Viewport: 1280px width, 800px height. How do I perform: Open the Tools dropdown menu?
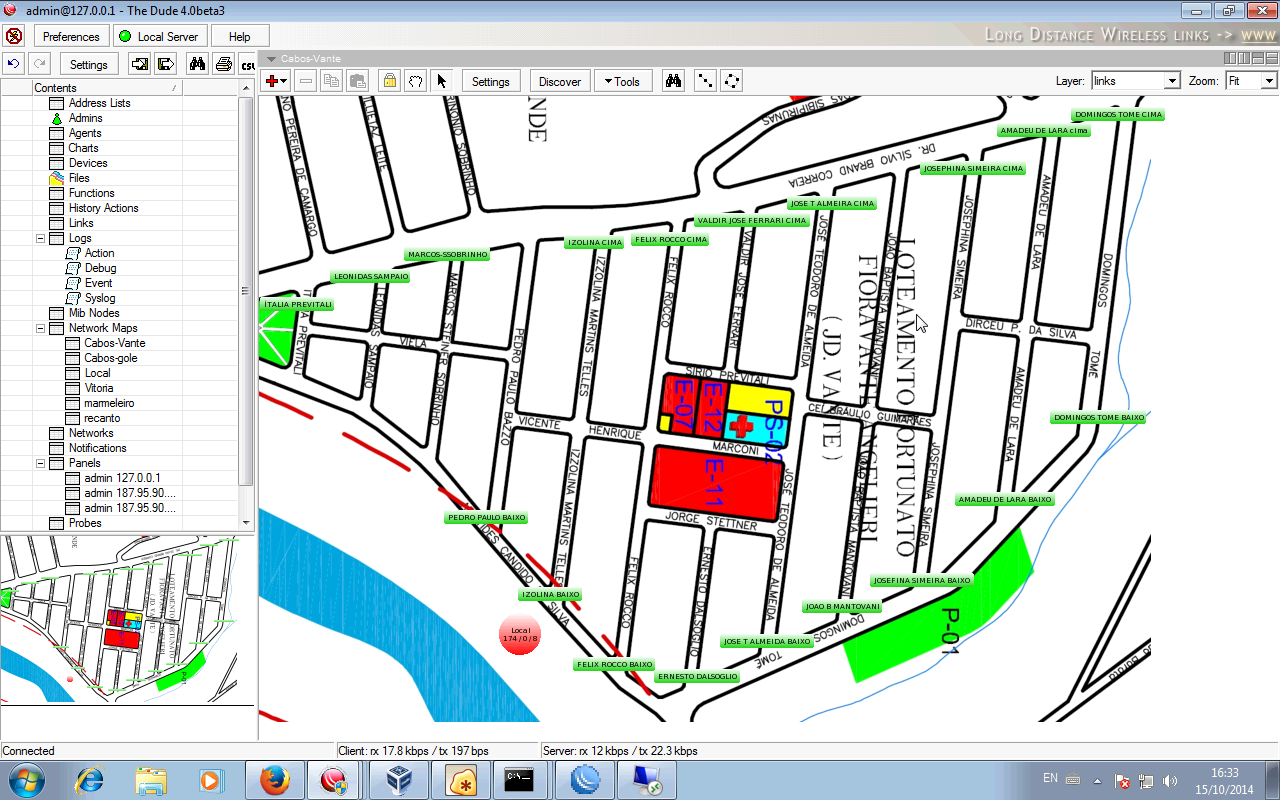coord(622,81)
